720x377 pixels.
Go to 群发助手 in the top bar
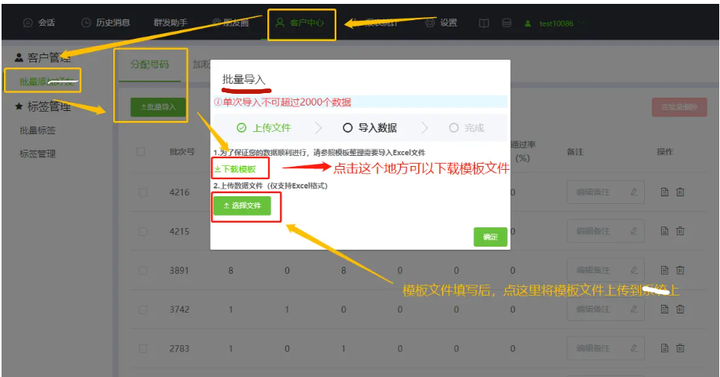tap(170, 23)
